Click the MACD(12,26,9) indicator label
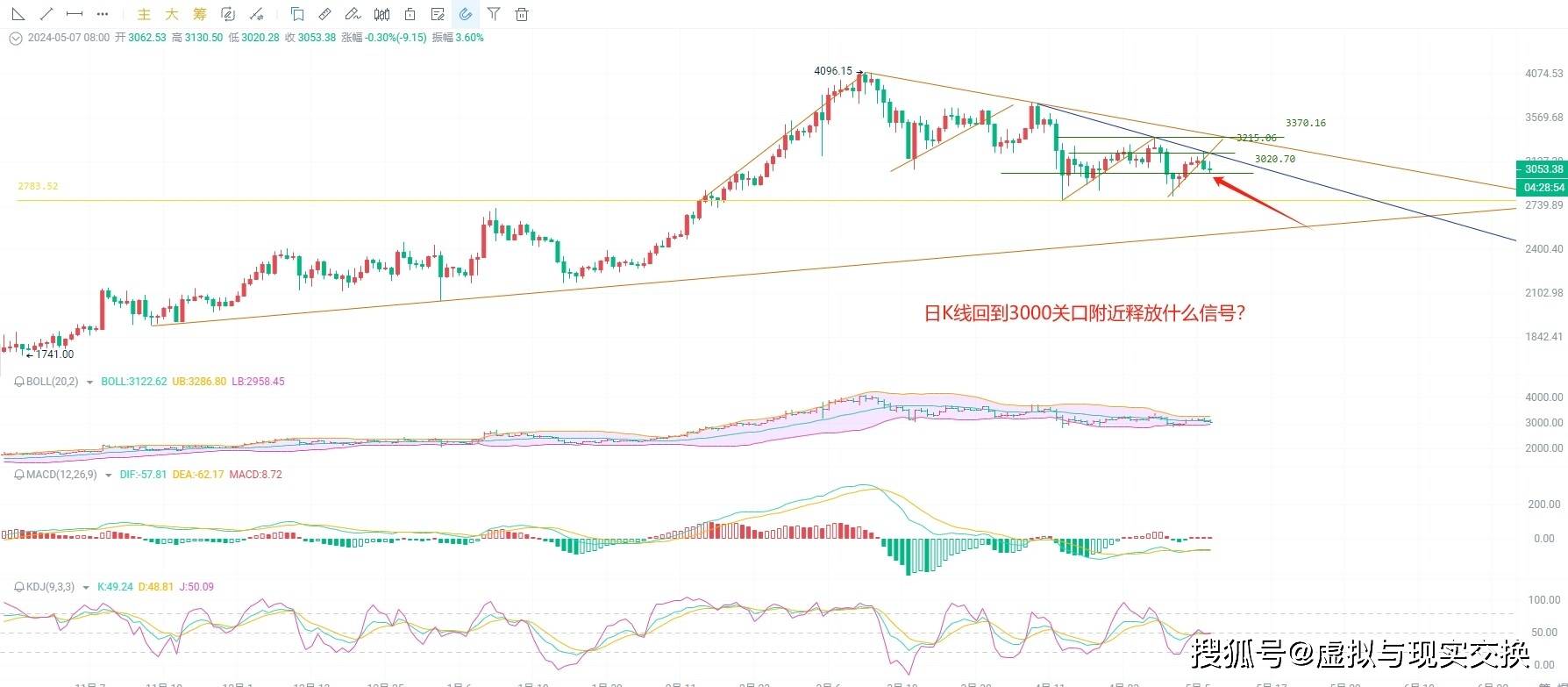Screen dimensions: 1568x687 tap(61, 475)
